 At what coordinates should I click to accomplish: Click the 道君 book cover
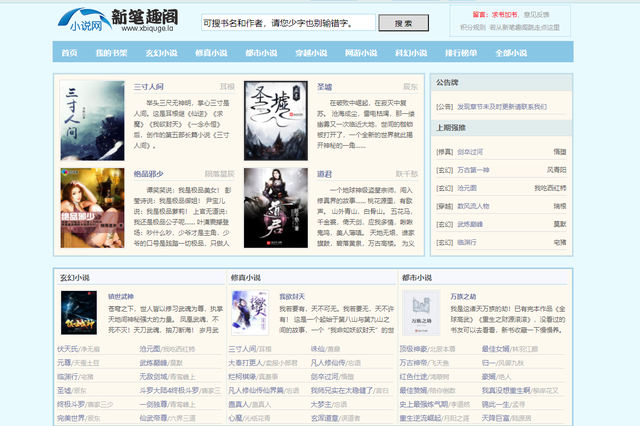pyautogui.click(x=276, y=208)
